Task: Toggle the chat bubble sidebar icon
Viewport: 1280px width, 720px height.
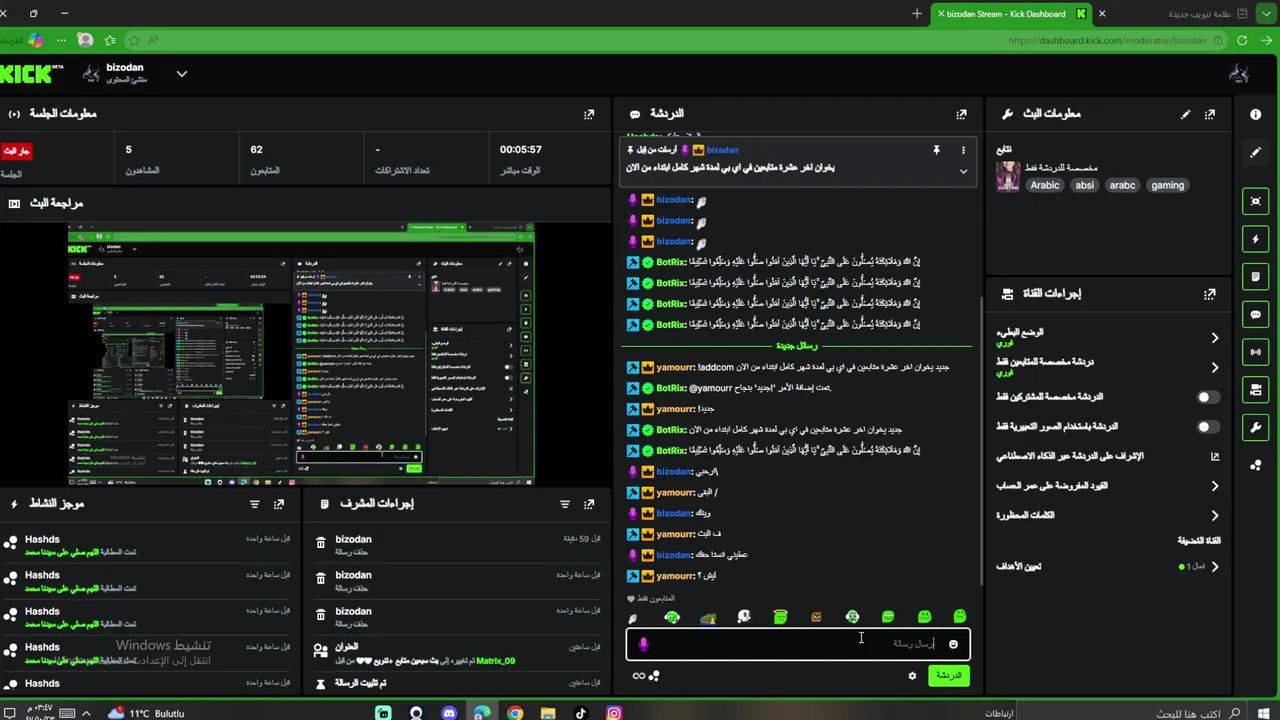Action: point(1256,314)
